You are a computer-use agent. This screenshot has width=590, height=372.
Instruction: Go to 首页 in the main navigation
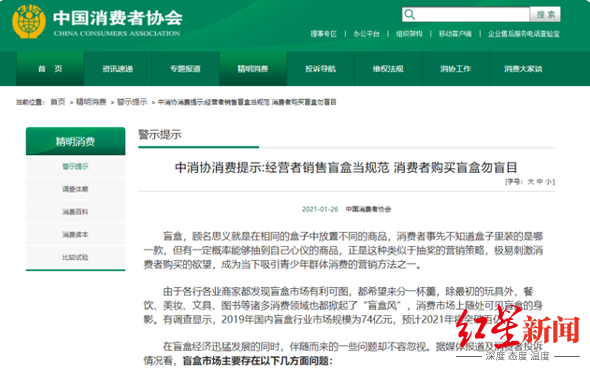(x=50, y=69)
